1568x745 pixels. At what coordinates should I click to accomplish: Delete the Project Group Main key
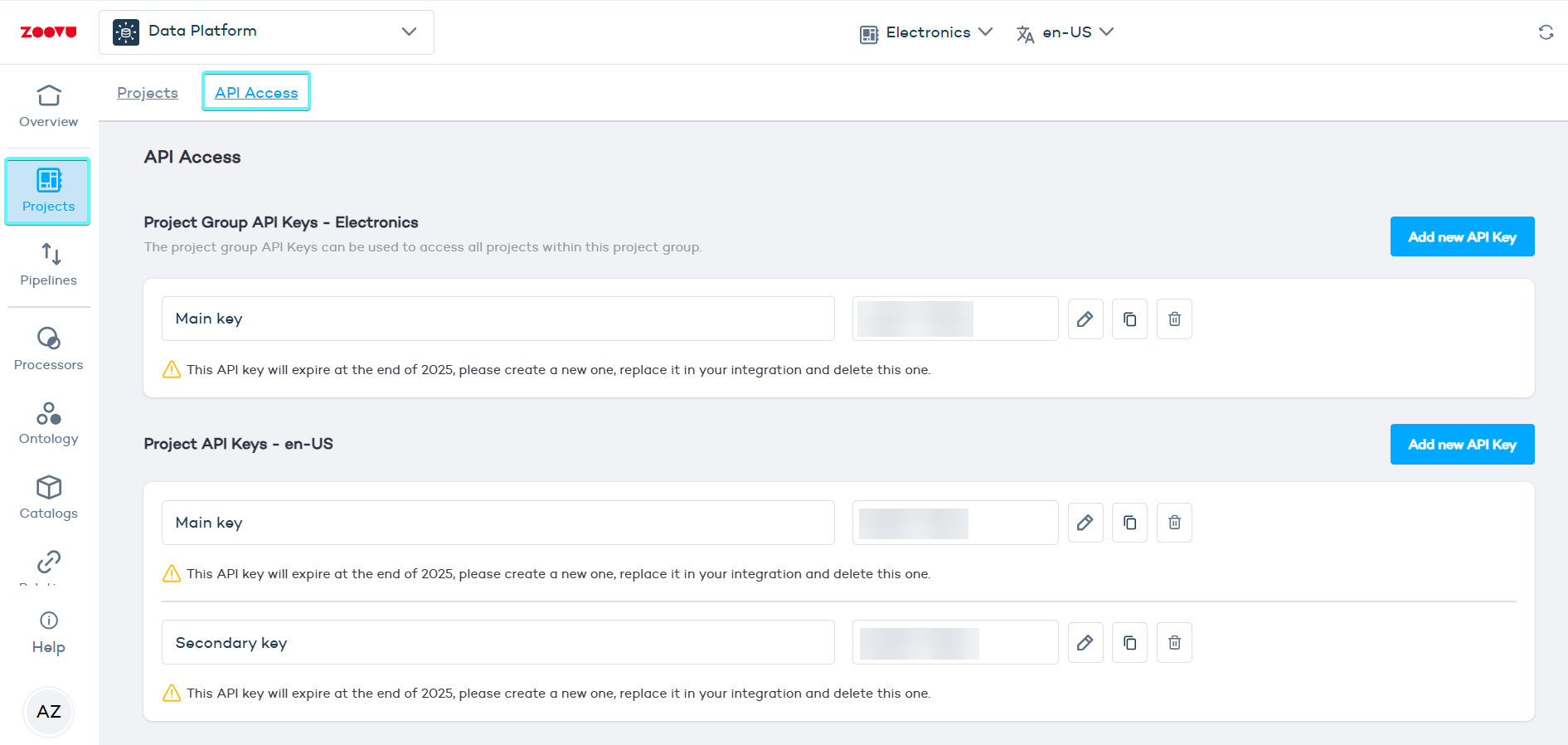pyautogui.click(x=1174, y=319)
